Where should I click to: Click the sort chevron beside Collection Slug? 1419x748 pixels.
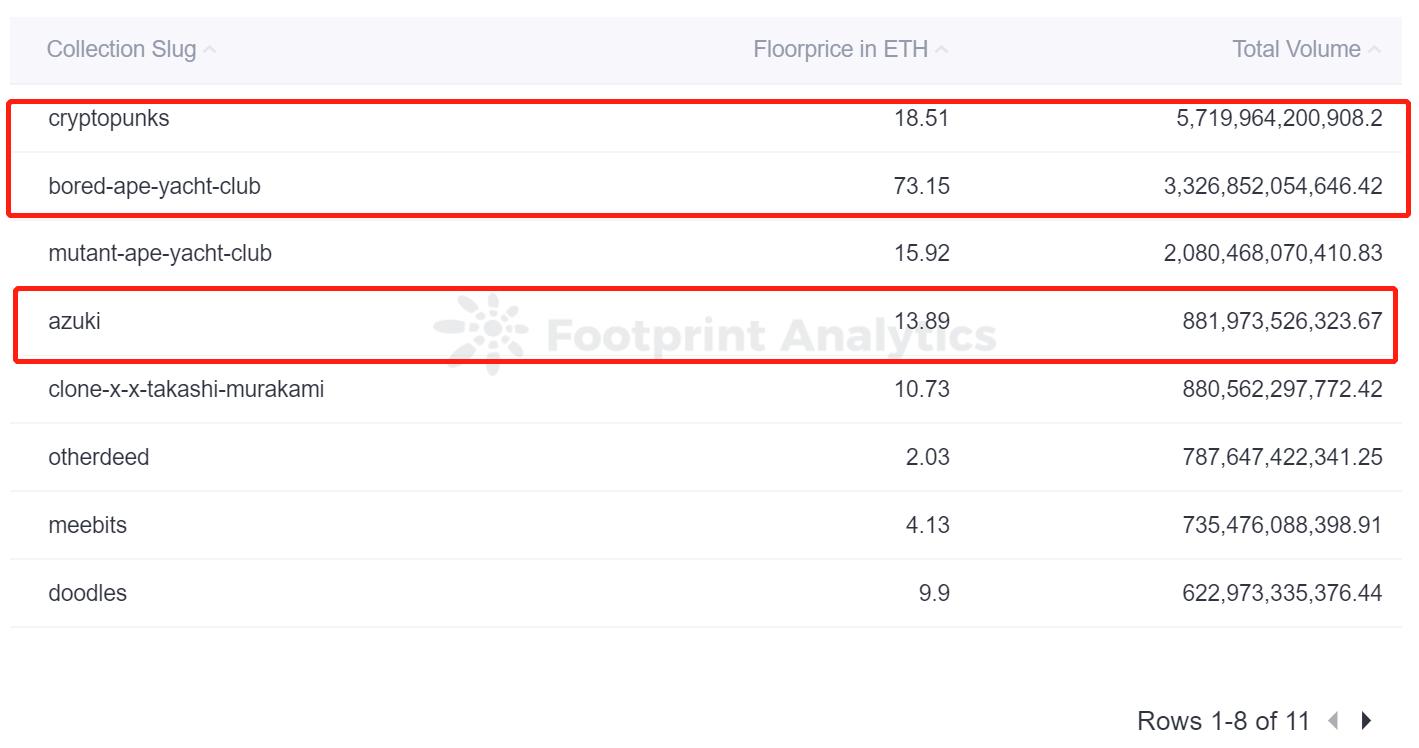[210, 50]
